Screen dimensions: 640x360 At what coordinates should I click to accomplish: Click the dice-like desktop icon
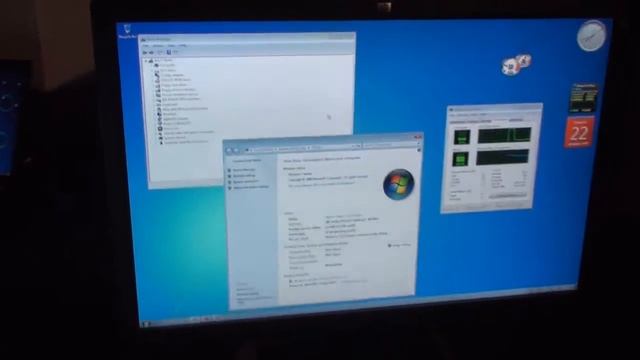(517, 64)
